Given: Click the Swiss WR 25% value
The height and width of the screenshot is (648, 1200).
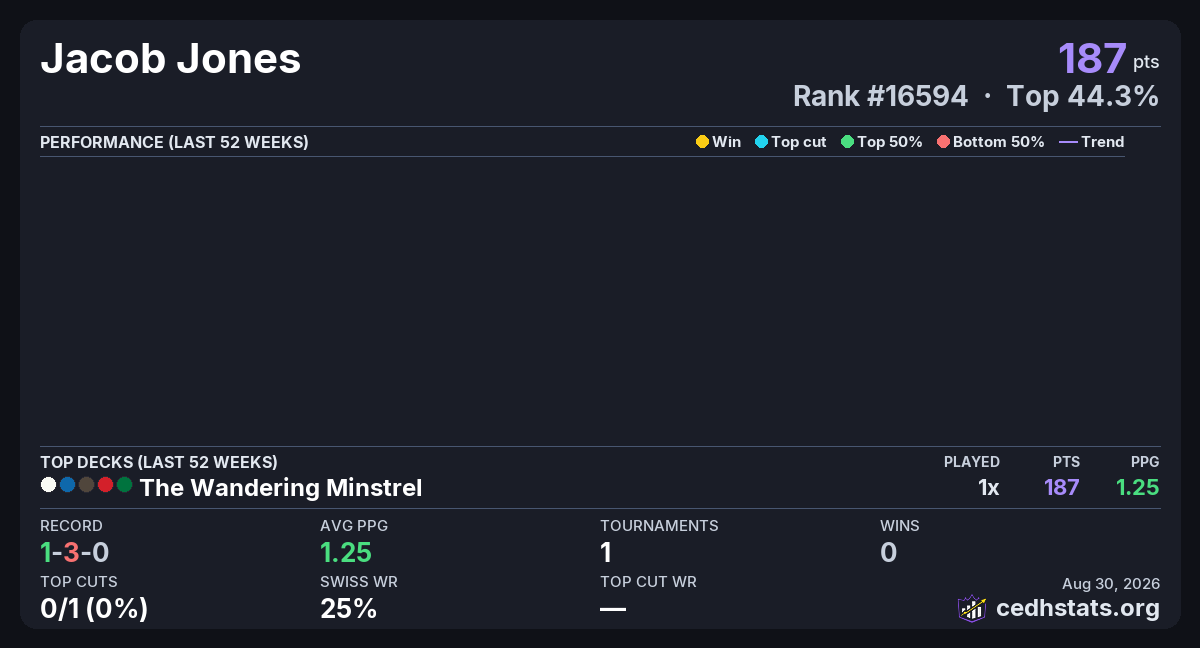Looking at the screenshot, I should point(348,608).
